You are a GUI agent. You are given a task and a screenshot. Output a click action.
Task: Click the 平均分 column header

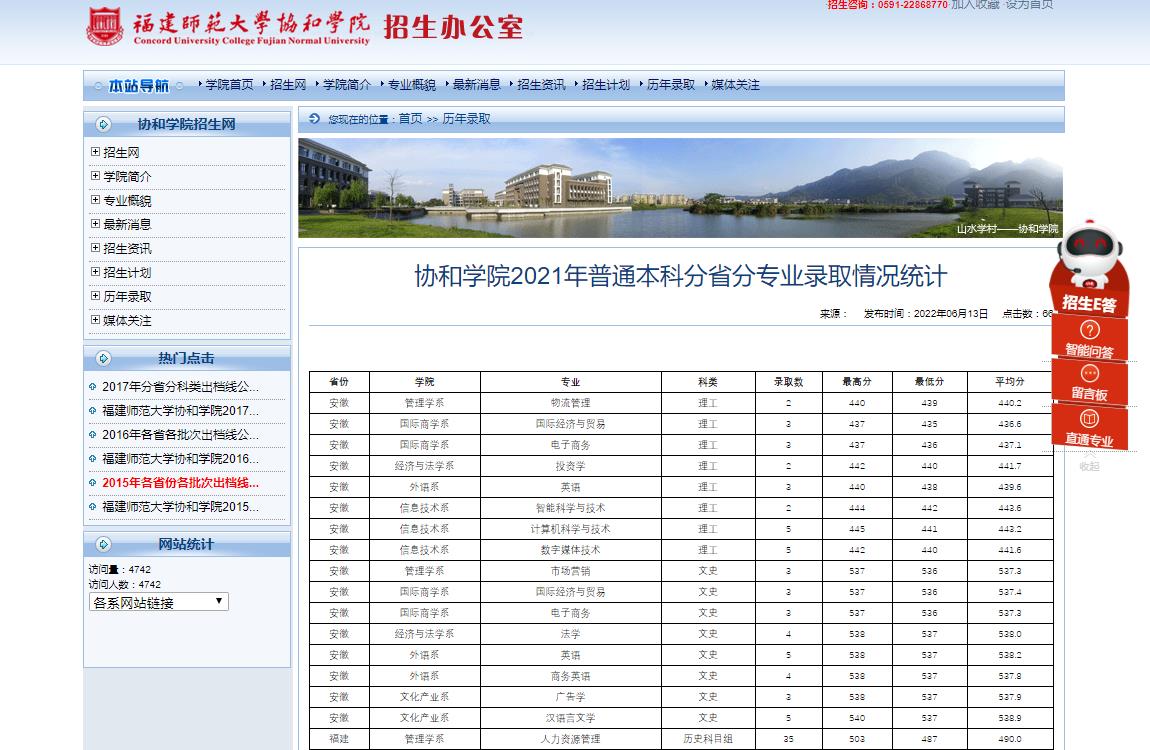point(1010,382)
